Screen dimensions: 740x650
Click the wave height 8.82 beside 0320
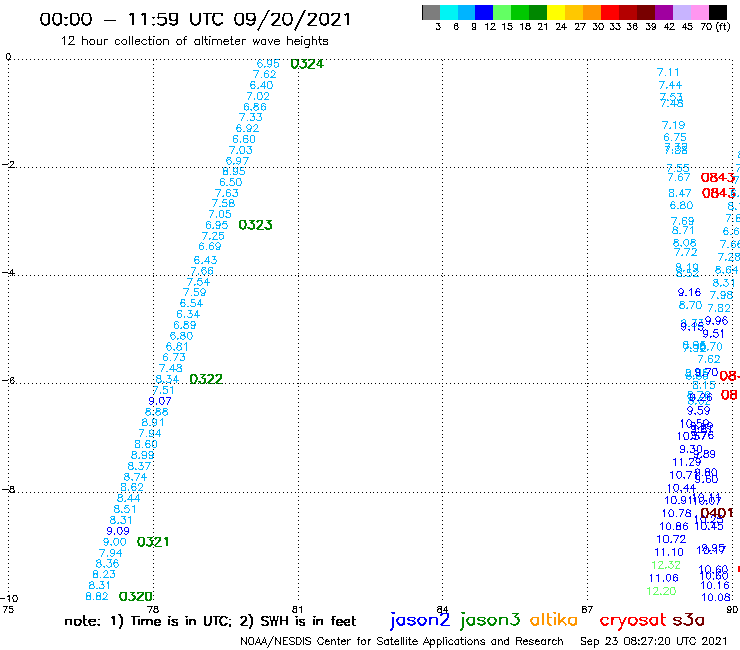[x=97, y=596]
